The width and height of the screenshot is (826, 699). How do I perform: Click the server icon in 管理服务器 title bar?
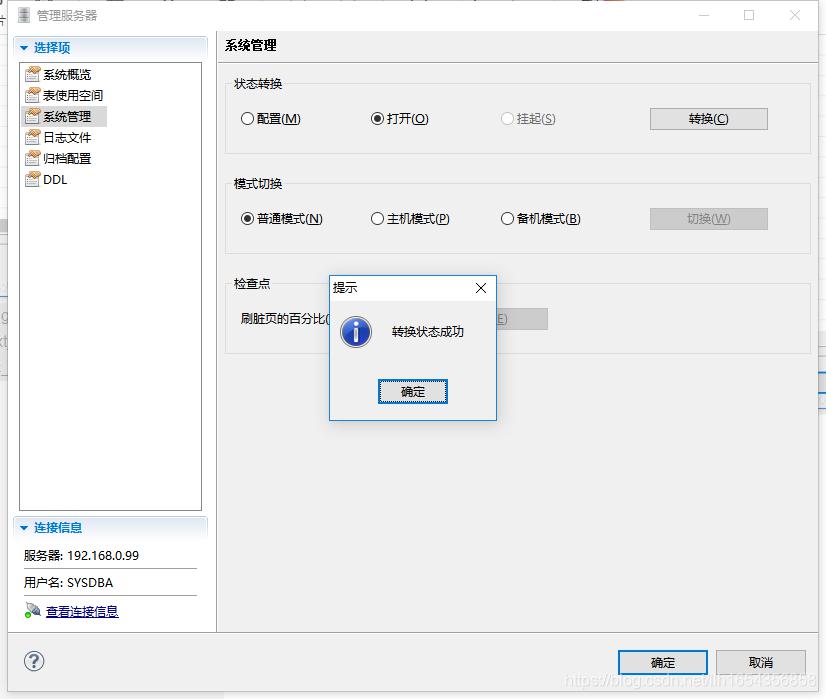pos(24,15)
